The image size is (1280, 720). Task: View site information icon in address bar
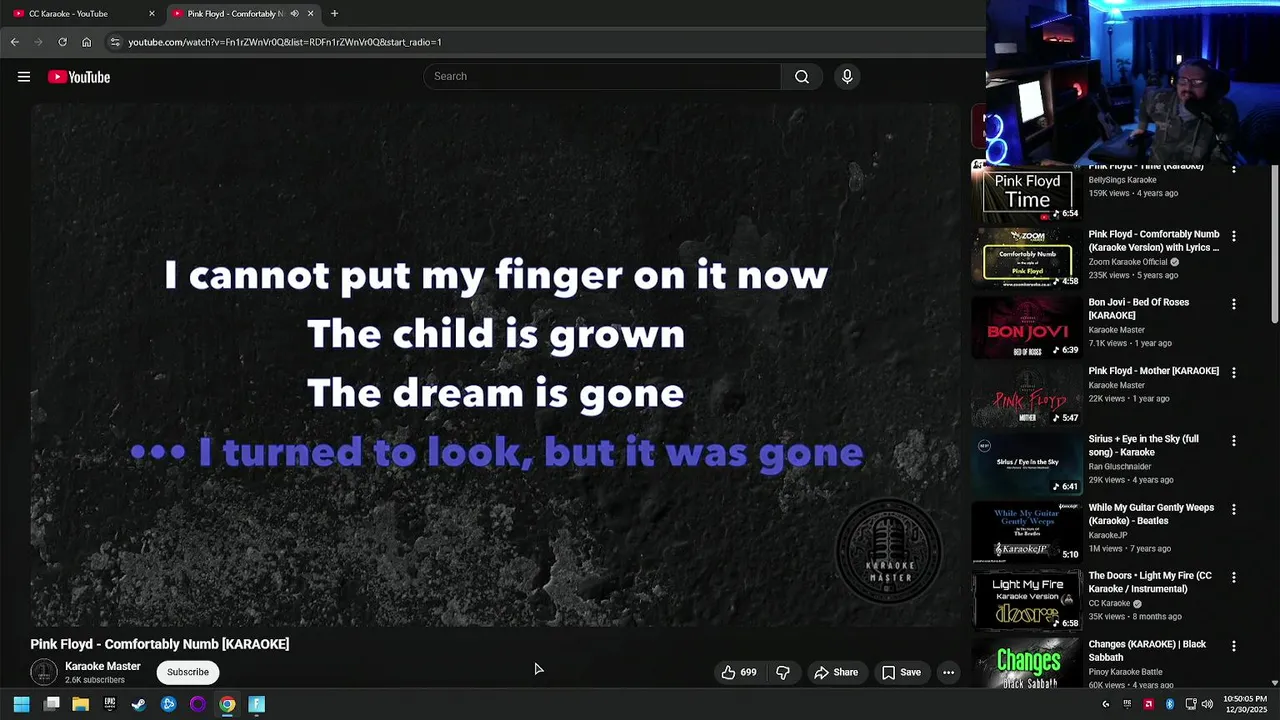point(115,42)
